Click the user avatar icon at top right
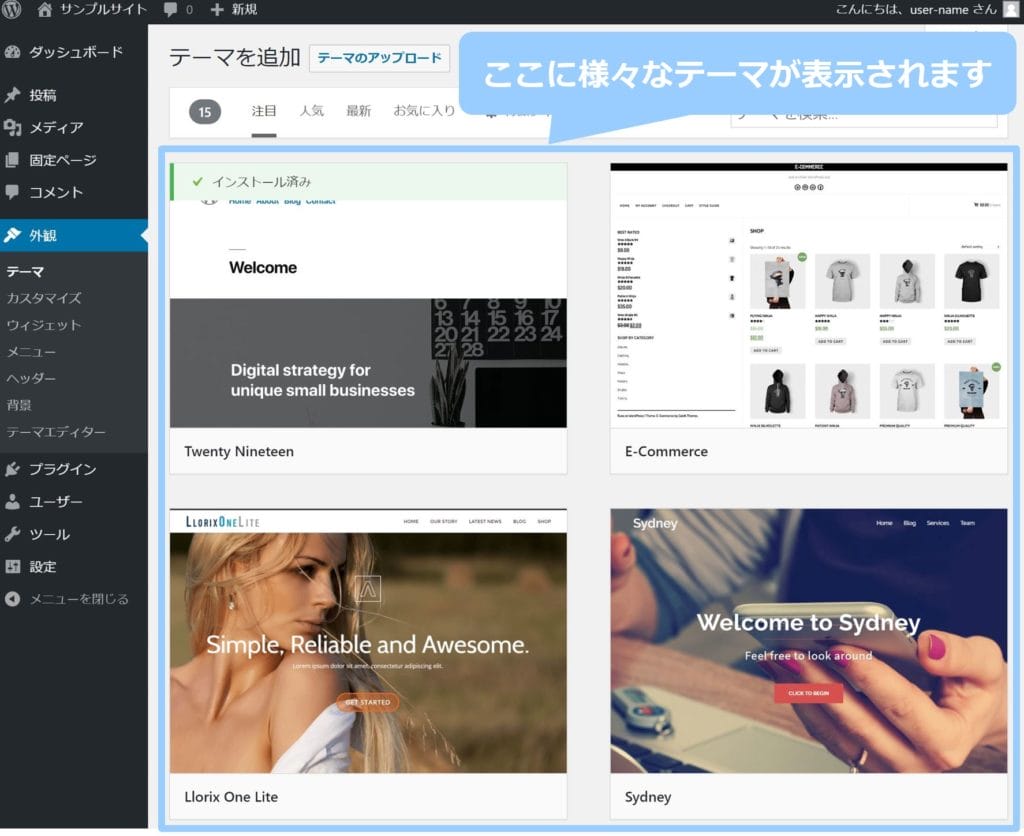 tap(1011, 10)
